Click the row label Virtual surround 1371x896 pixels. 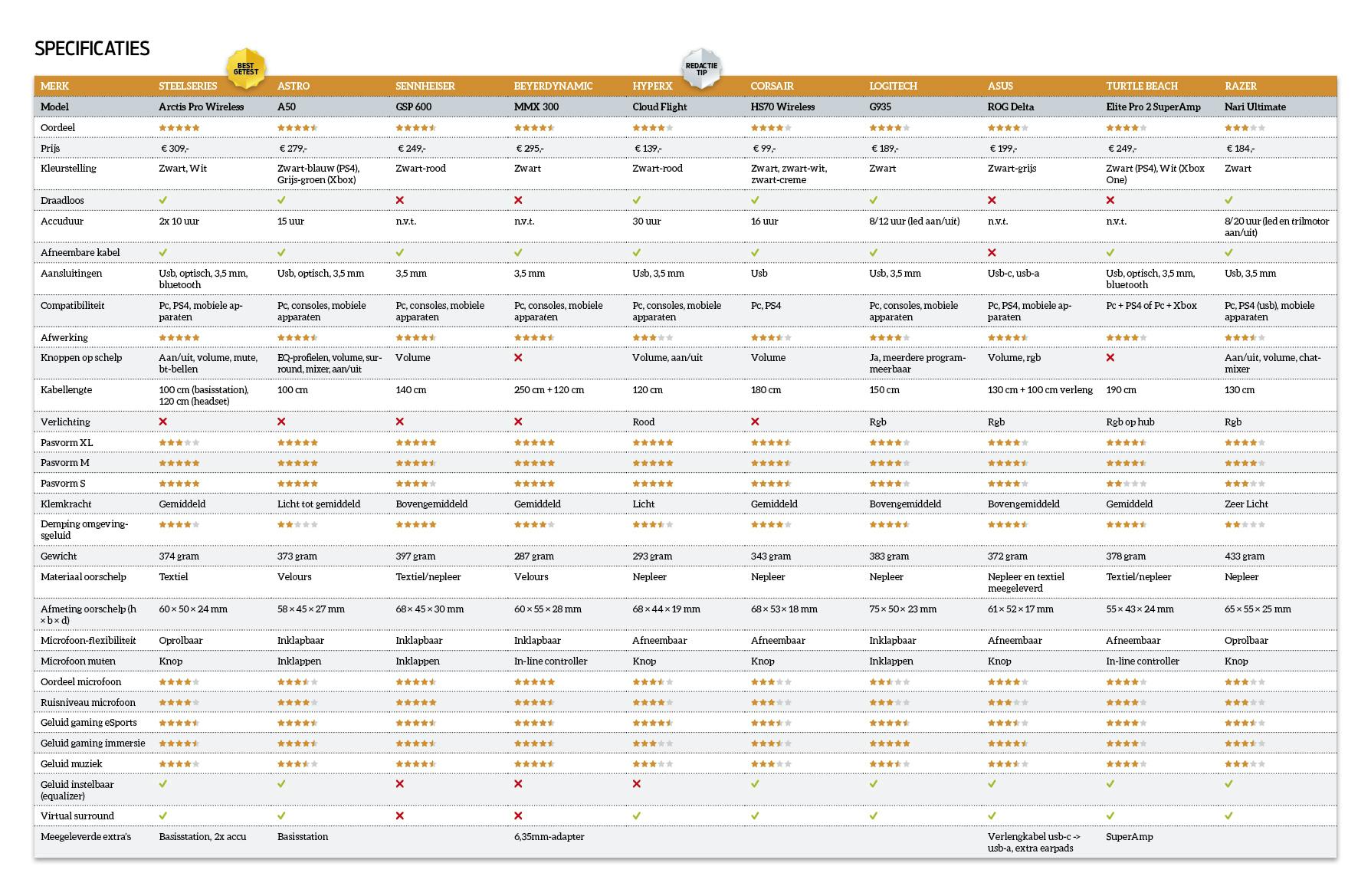click(77, 816)
